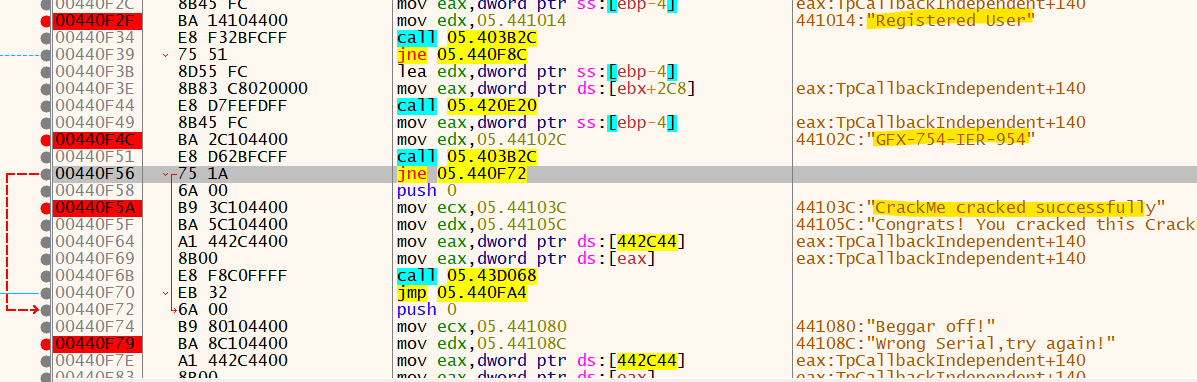Screen dimensions: 1197x382
Task: Click the instruction mov edx,05.44105C
Action: point(482,225)
